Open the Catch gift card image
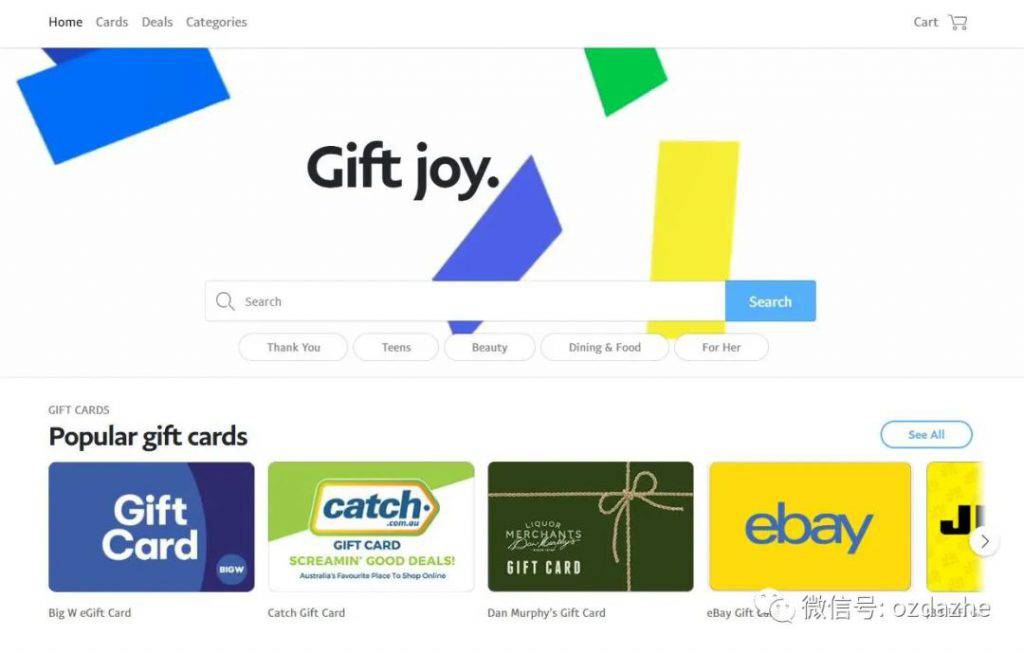This screenshot has height=653, width=1024. pos(371,527)
